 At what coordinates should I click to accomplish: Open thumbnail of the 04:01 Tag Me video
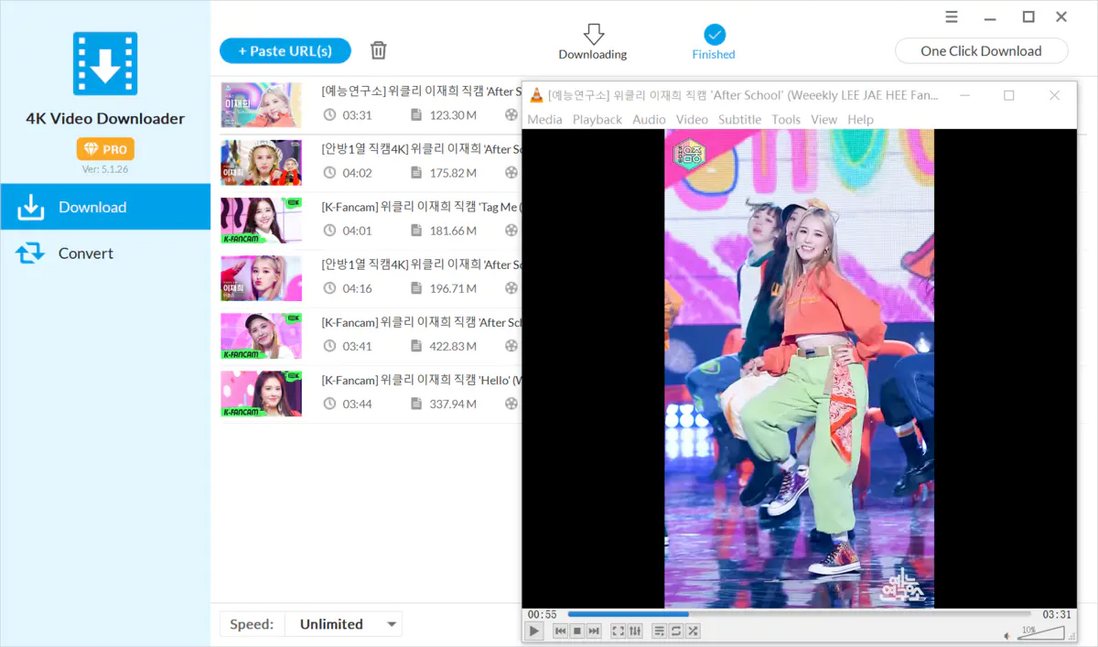[x=261, y=221]
